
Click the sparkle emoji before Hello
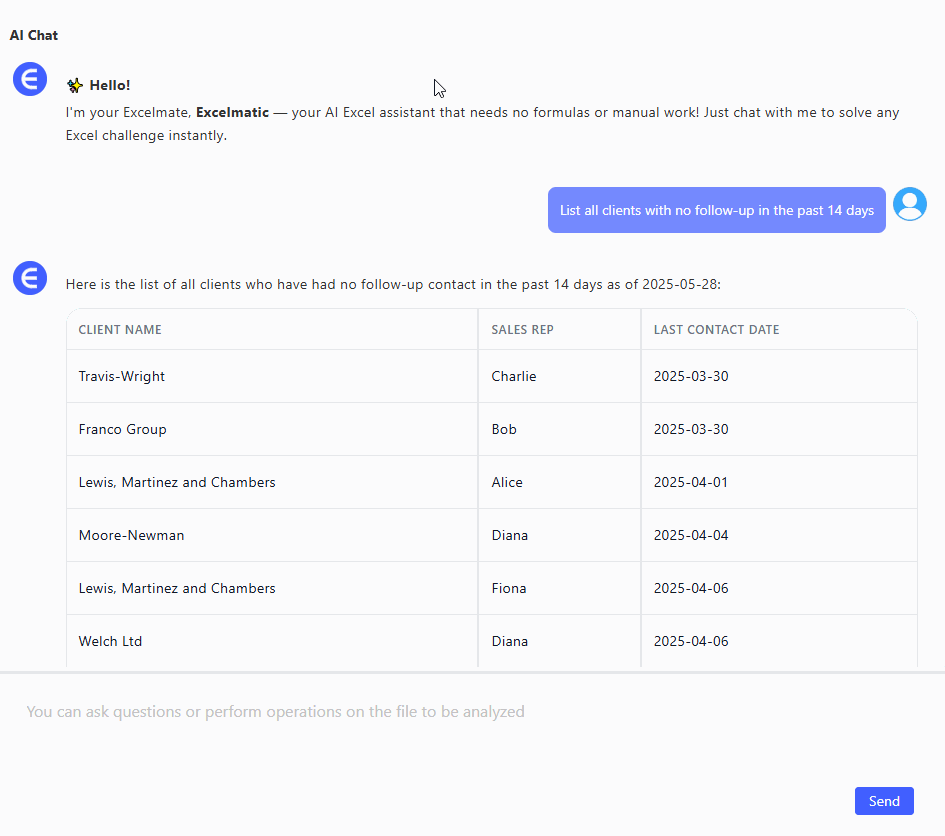click(75, 86)
